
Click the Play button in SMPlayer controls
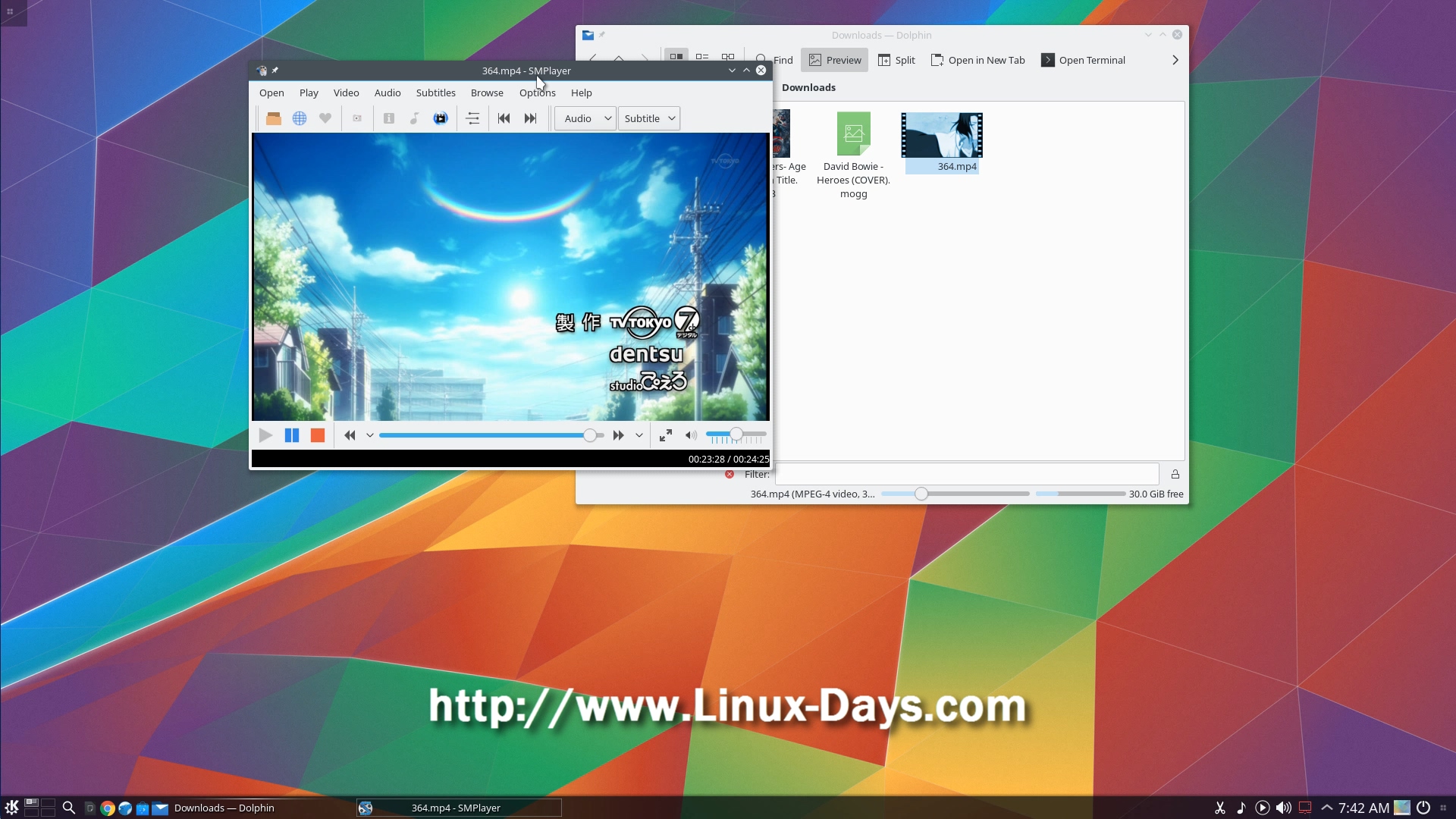(x=265, y=435)
